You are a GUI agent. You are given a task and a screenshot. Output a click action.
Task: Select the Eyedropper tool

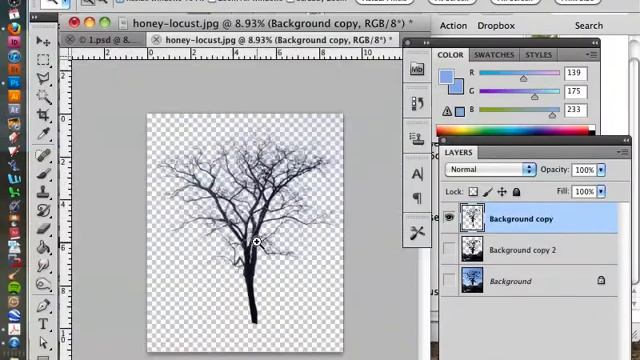coord(43,133)
